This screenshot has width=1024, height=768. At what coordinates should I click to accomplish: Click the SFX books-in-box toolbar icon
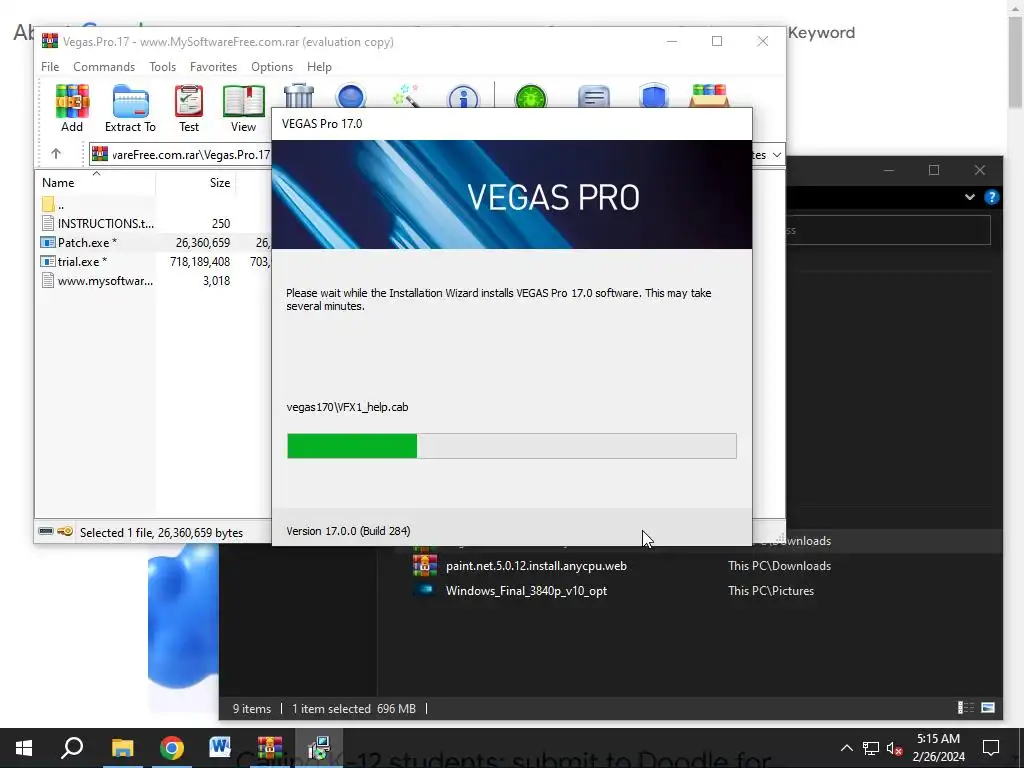[709, 95]
